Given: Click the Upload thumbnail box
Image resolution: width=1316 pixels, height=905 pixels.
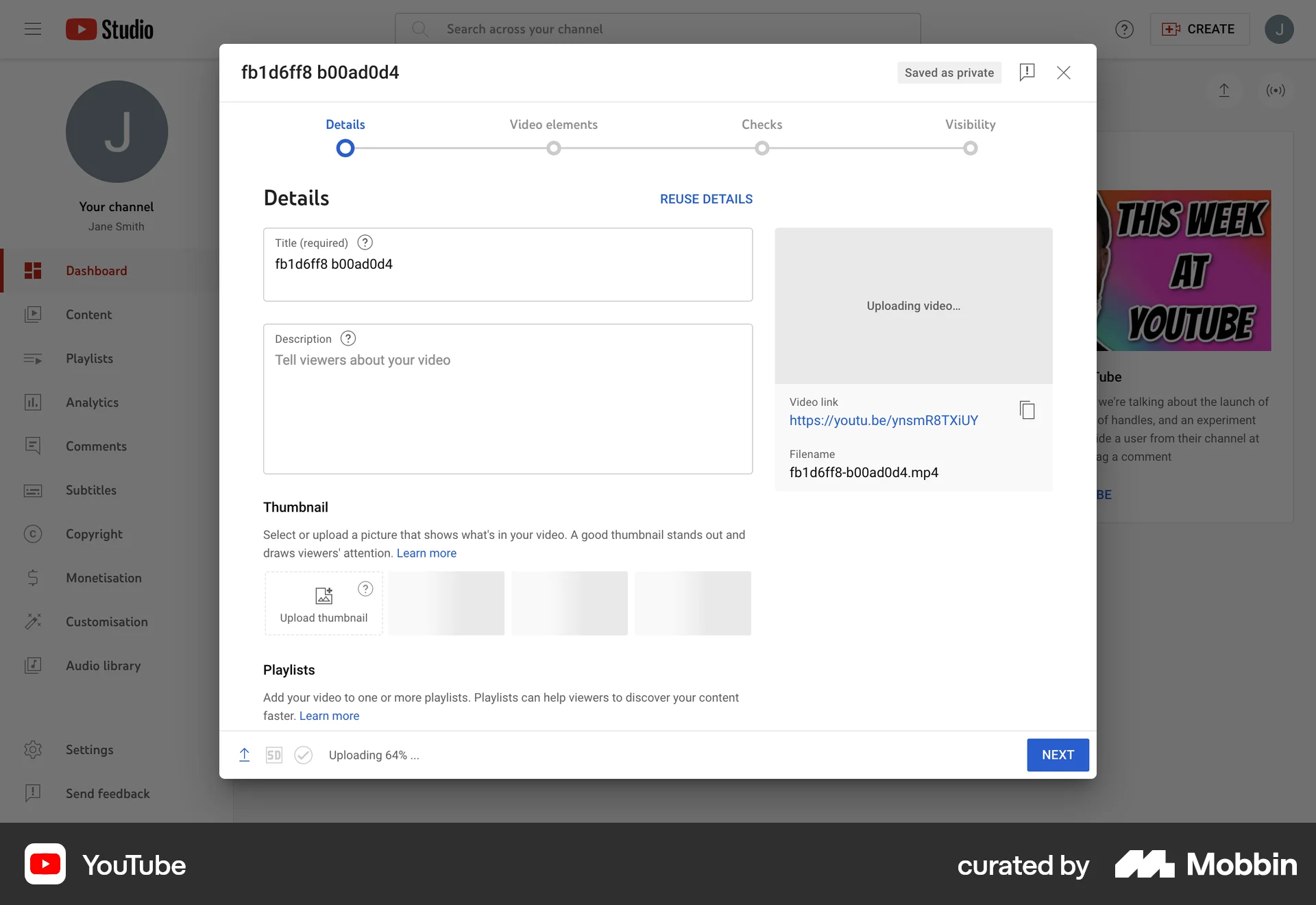Looking at the screenshot, I should [323, 603].
